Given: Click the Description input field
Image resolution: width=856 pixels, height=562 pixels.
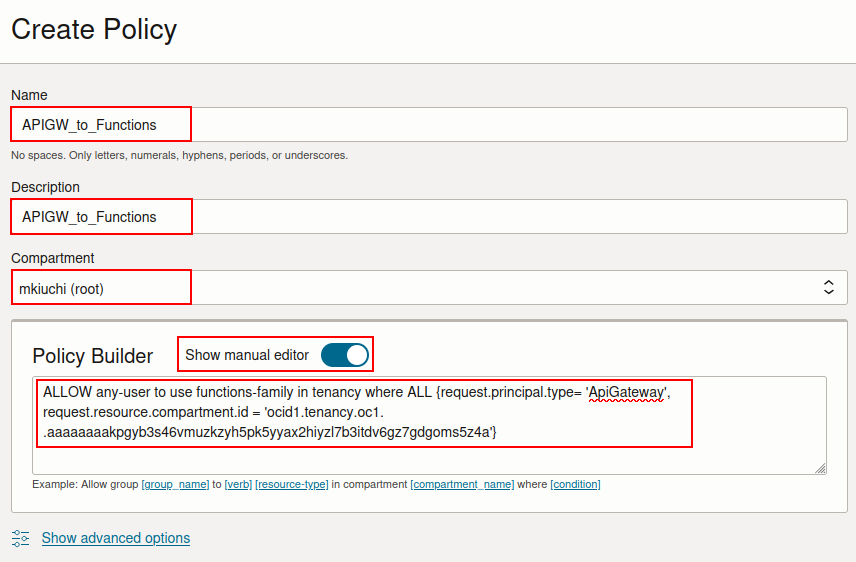Looking at the screenshot, I should (429, 217).
